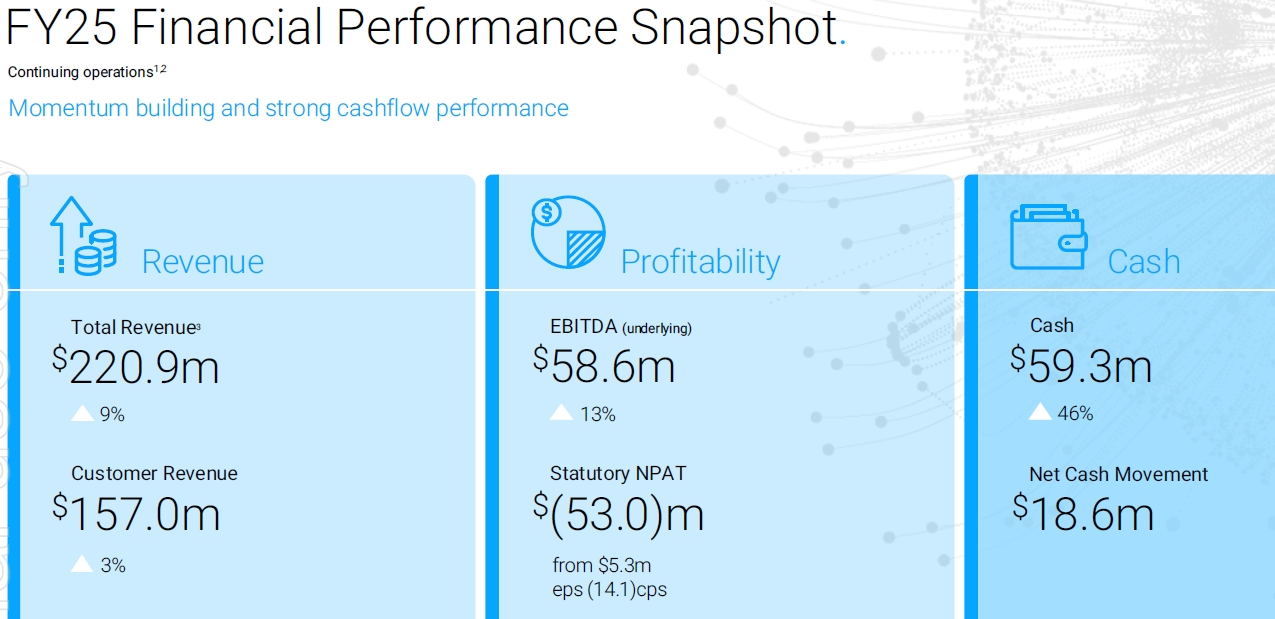Click the Continuing operations footnote text

(x=87, y=72)
